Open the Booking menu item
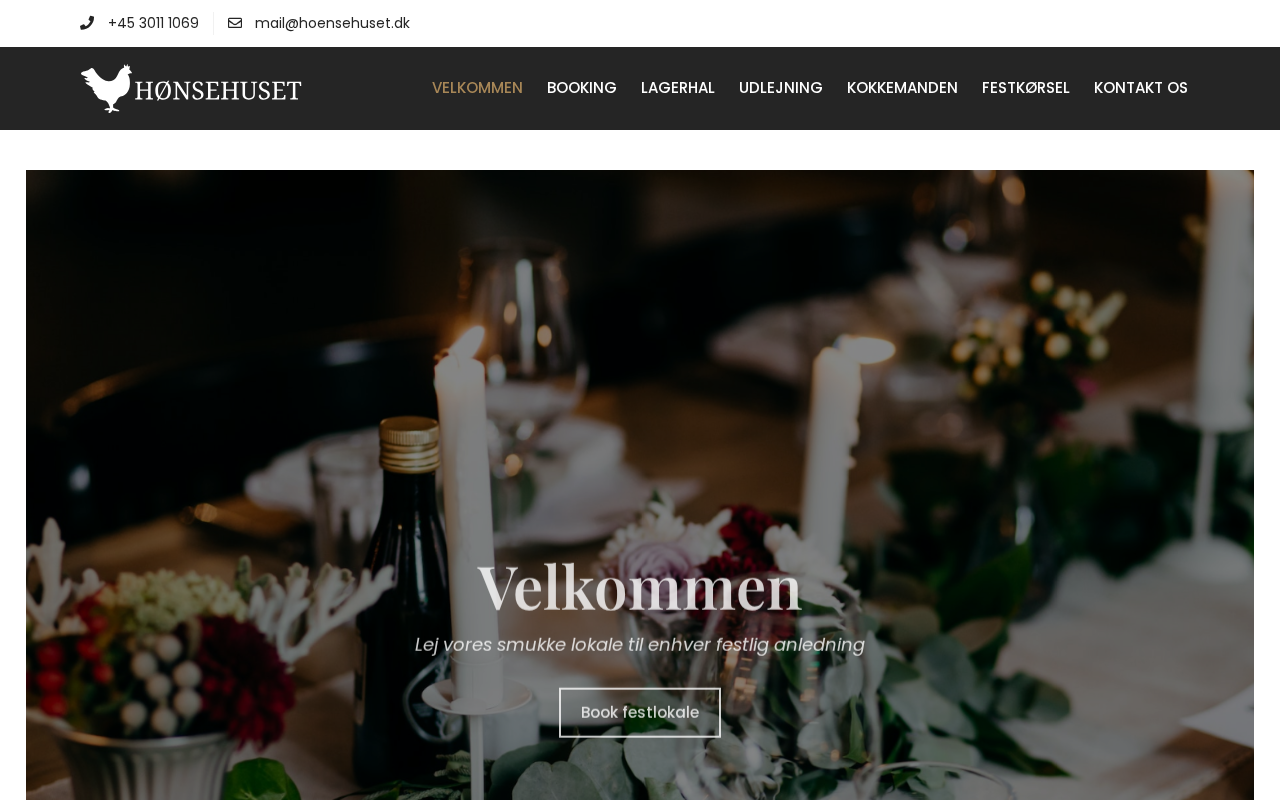The height and width of the screenshot is (800, 1280). [x=582, y=88]
